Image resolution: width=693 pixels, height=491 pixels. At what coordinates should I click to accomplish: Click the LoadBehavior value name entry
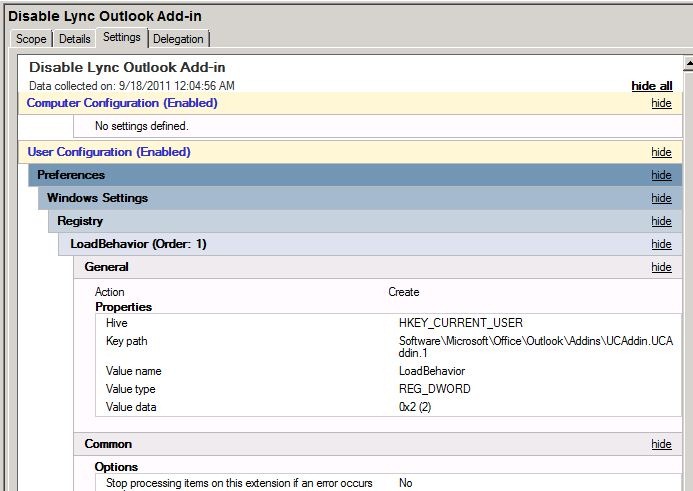point(432,371)
